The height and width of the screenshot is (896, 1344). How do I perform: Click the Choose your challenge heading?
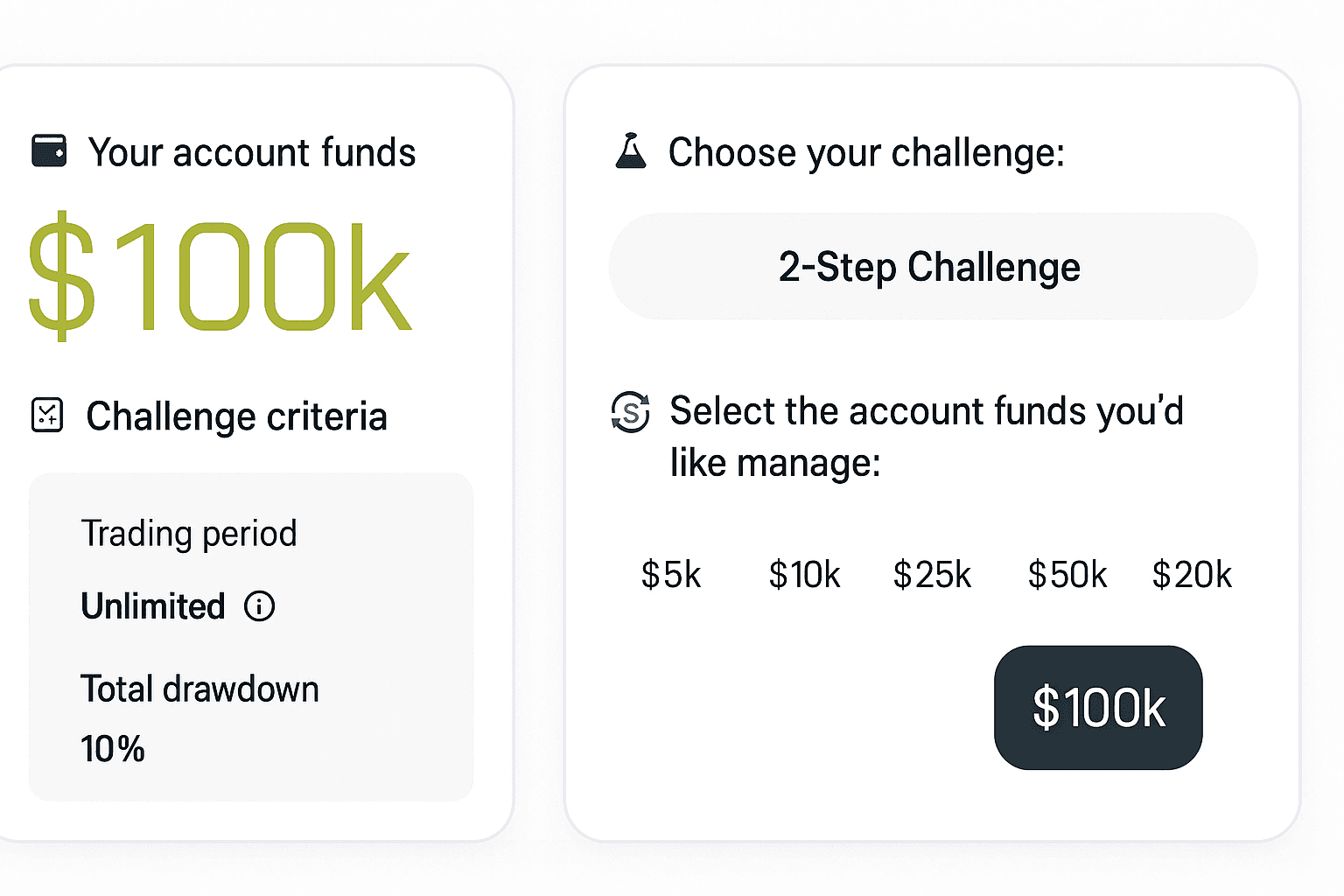tap(866, 152)
